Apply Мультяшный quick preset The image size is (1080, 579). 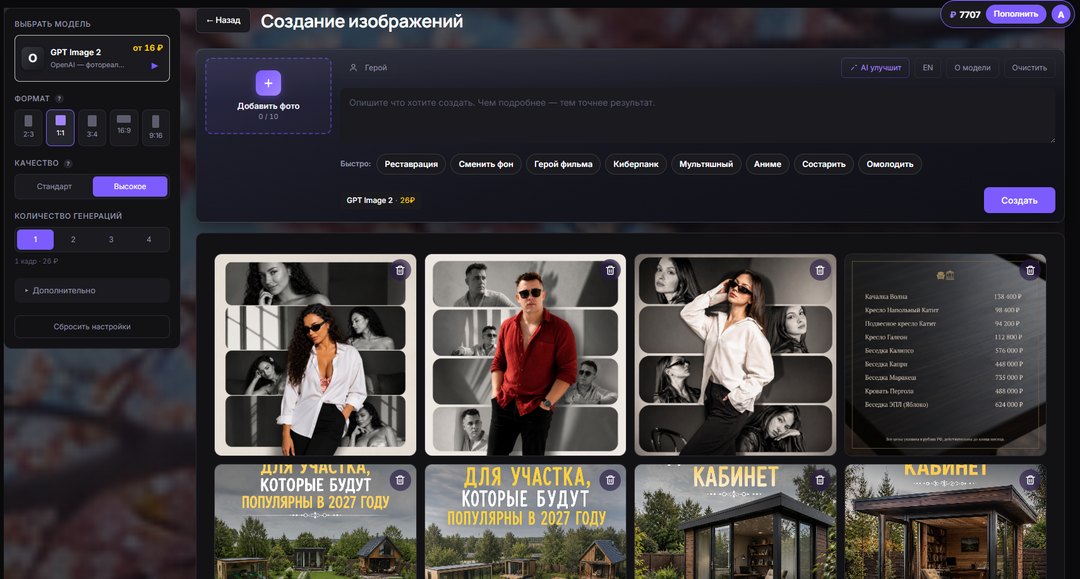(706, 164)
